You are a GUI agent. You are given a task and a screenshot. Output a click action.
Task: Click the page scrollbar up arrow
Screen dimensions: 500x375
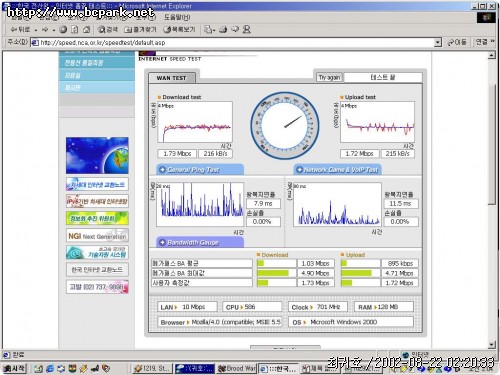tap(492, 56)
